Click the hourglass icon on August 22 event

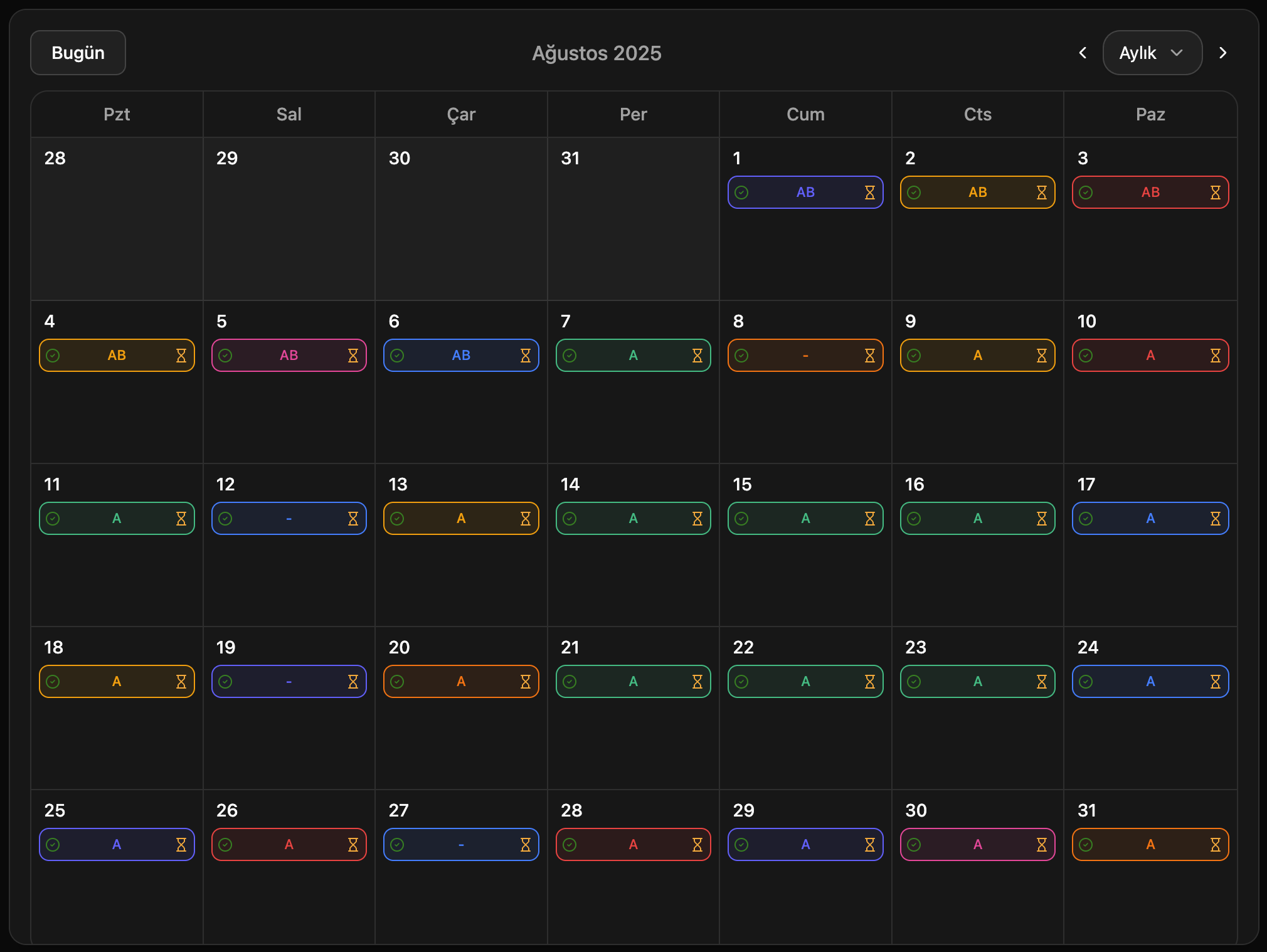coord(870,682)
